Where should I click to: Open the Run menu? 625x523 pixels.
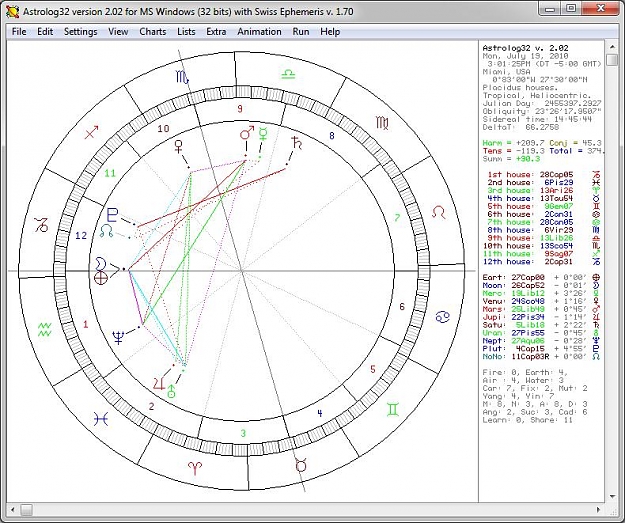(301, 31)
